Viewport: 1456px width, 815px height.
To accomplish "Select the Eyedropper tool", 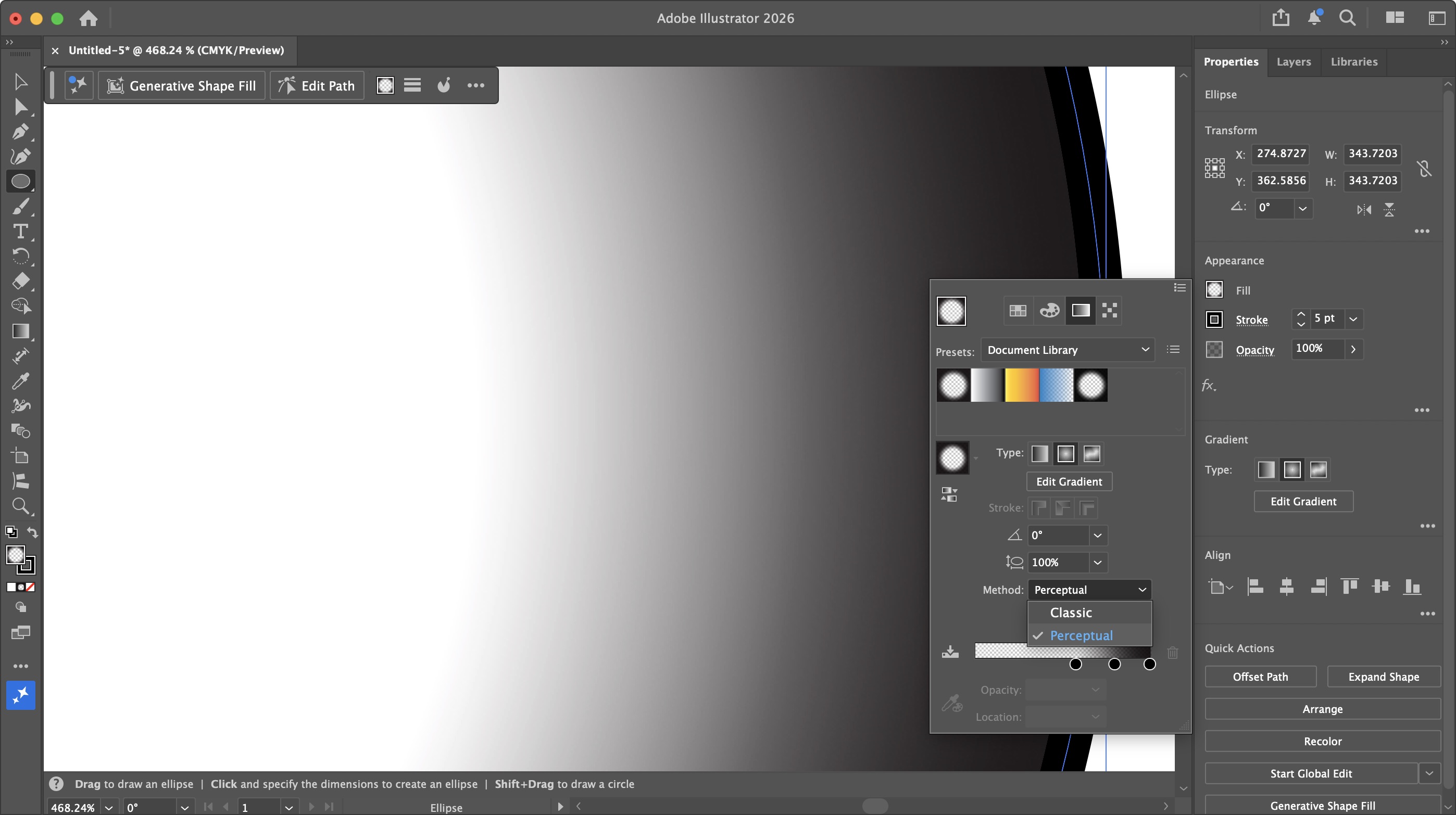I will 20,380.
